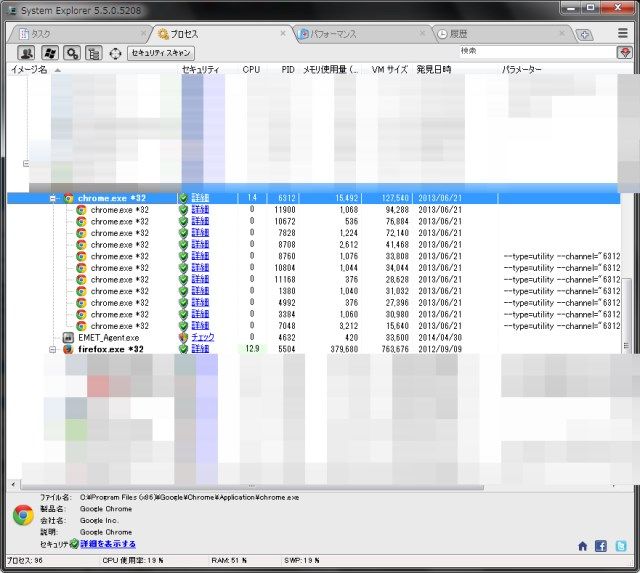This screenshot has height=573, width=640.
Task: Select chrome.exe row with PID 8708
Action: click(313, 244)
